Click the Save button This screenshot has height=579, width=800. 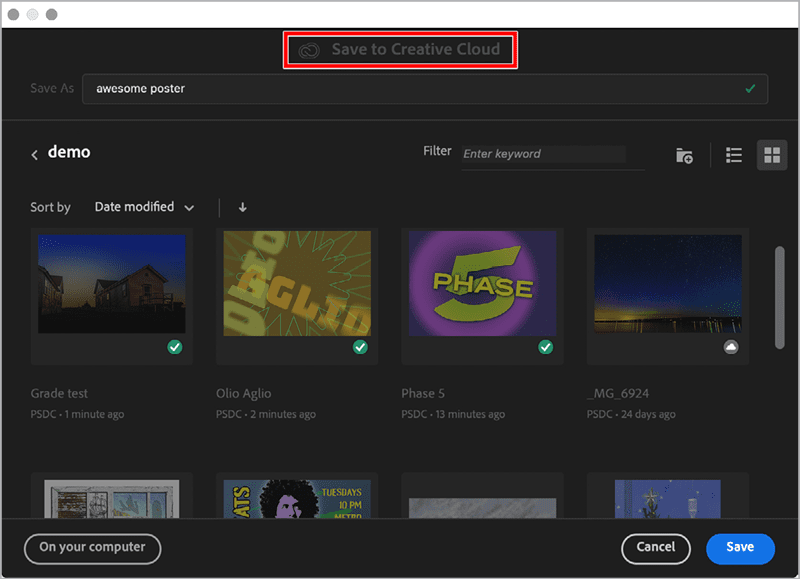tap(740, 548)
